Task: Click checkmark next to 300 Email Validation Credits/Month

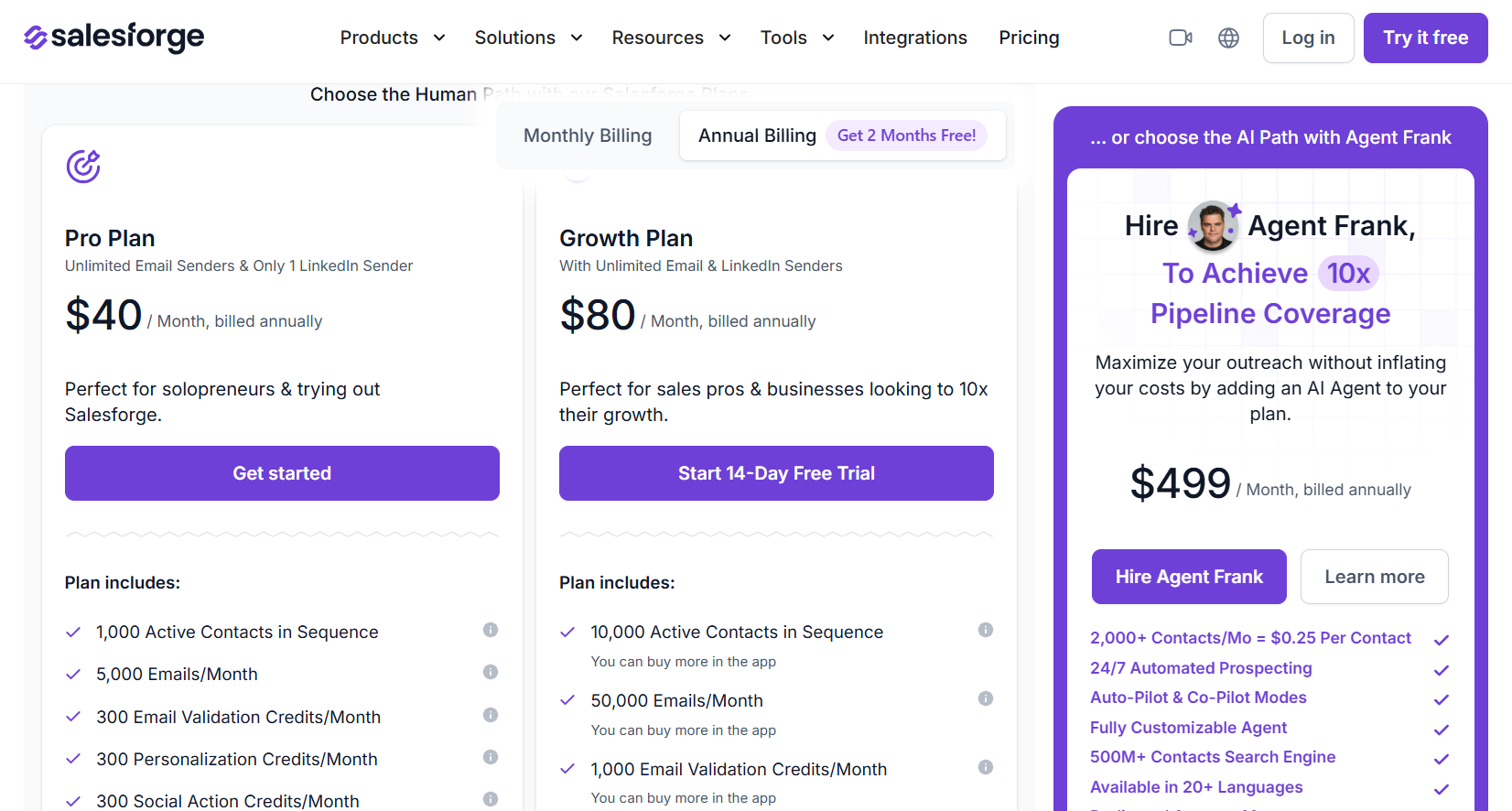Action: point(73,717)
